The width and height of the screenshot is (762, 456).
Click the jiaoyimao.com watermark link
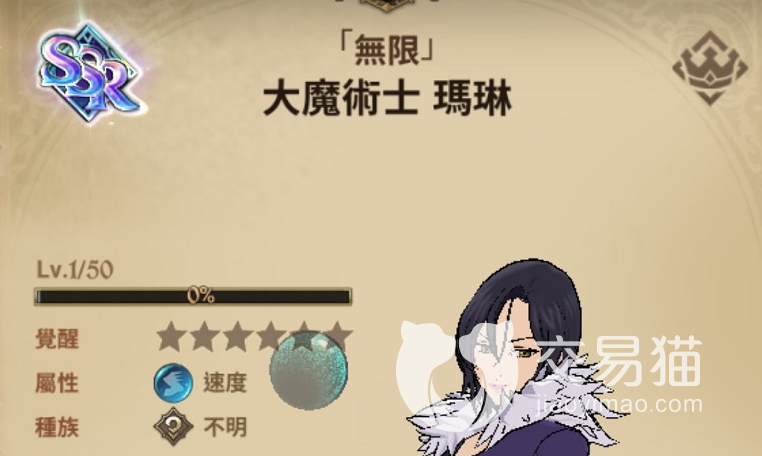pos(619,404)
